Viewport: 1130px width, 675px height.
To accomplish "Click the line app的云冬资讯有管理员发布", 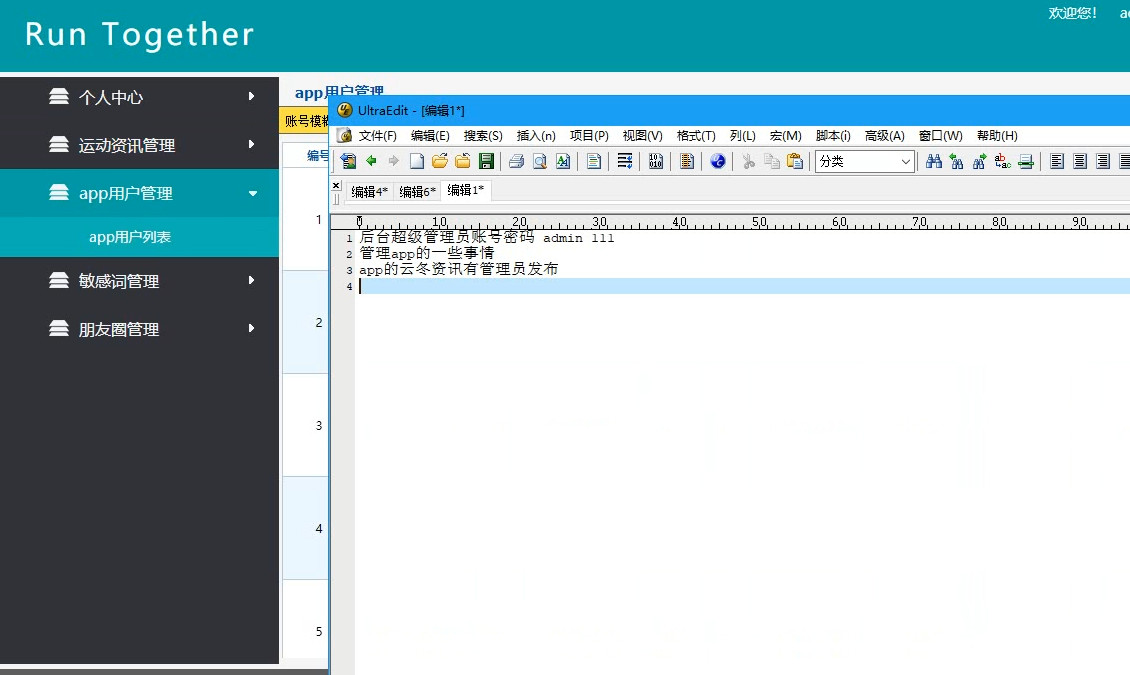I will pyautogui.click(x=458, y=269).
